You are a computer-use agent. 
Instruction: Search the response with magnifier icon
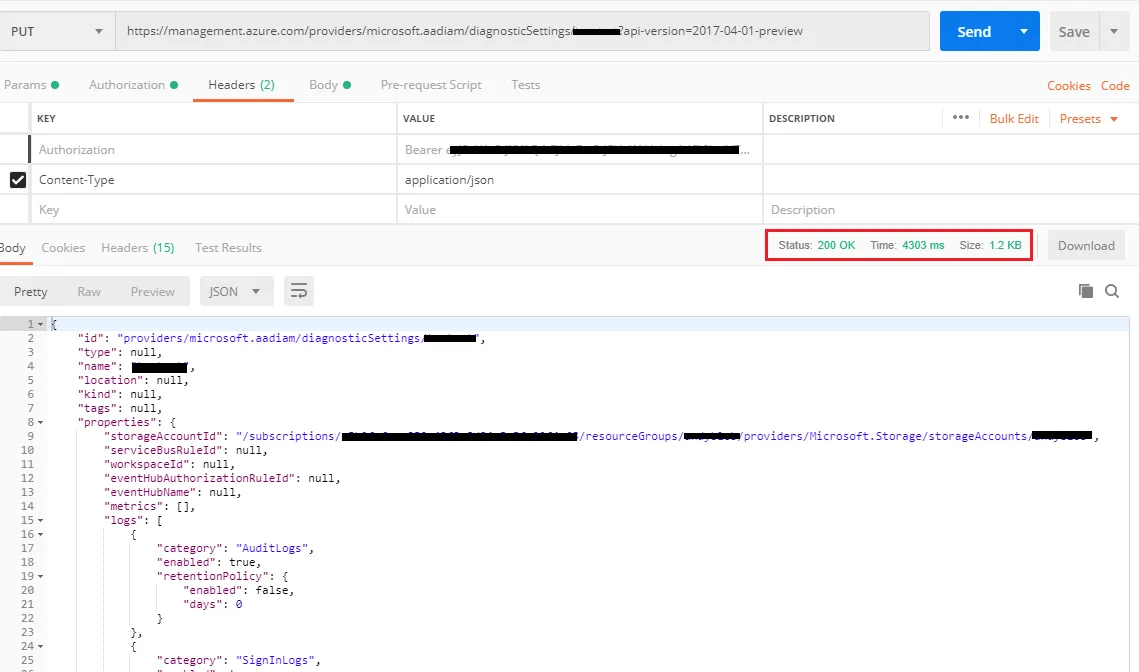pyautogui.click(x=1112, y=291)
